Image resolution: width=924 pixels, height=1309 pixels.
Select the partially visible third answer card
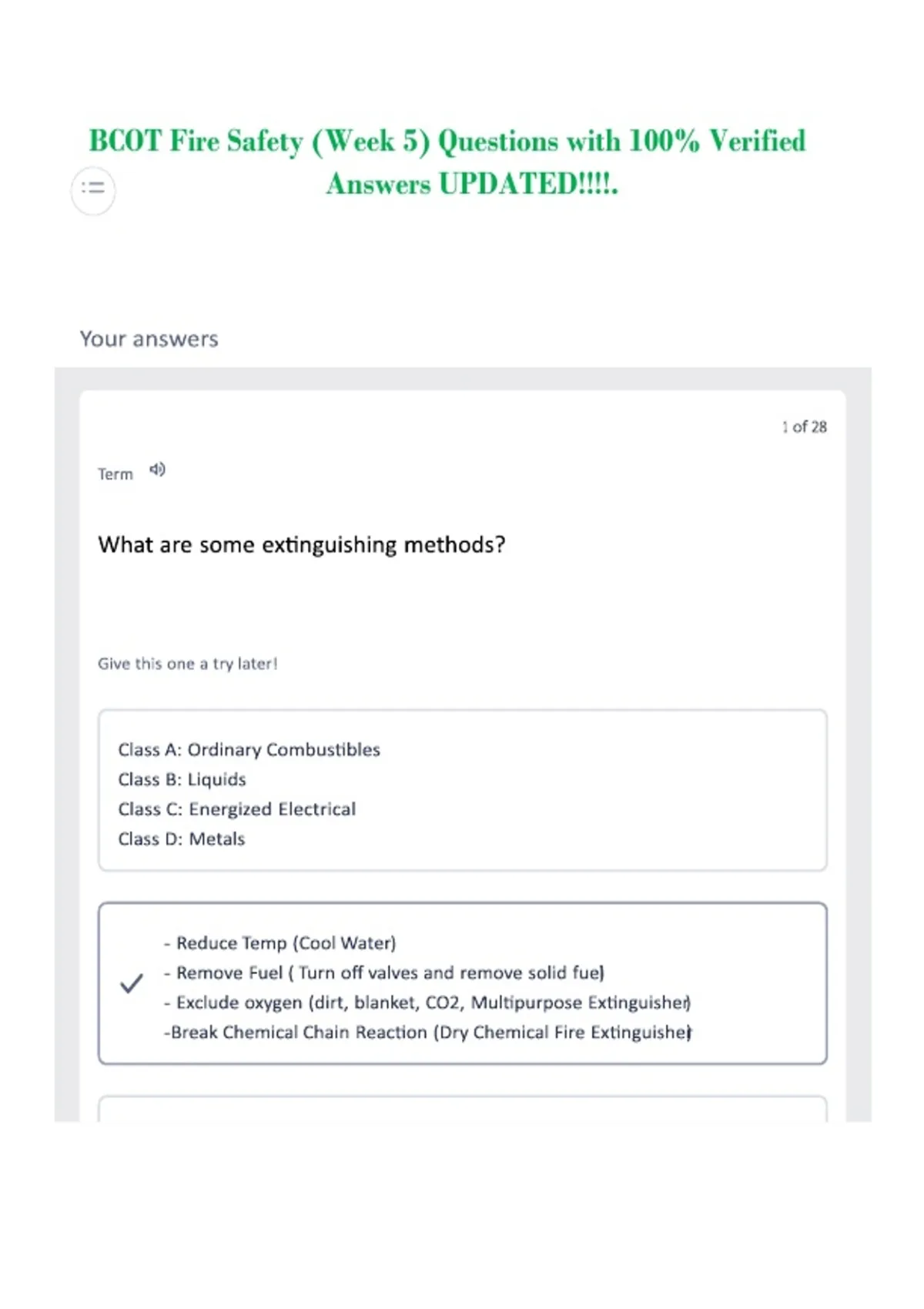(463, 1109)
